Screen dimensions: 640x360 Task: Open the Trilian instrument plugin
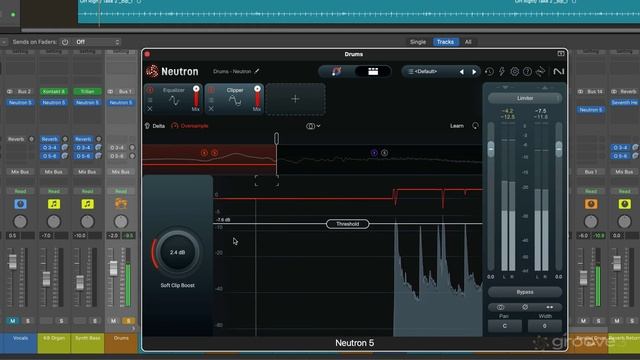coord(87,91)
